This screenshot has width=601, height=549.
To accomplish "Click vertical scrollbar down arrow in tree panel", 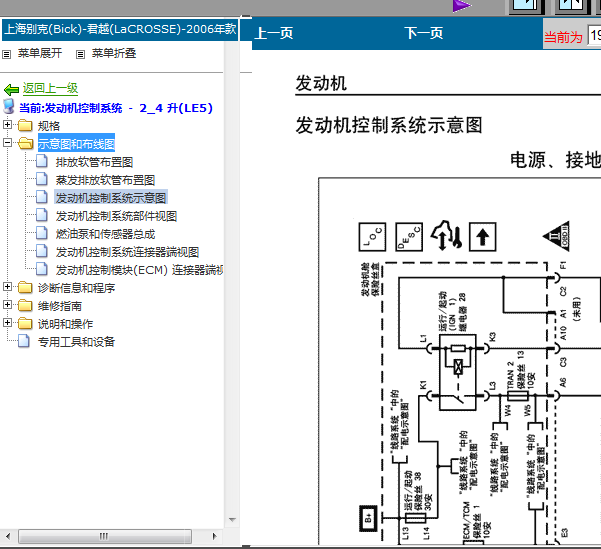I will [x=232, y=520].
